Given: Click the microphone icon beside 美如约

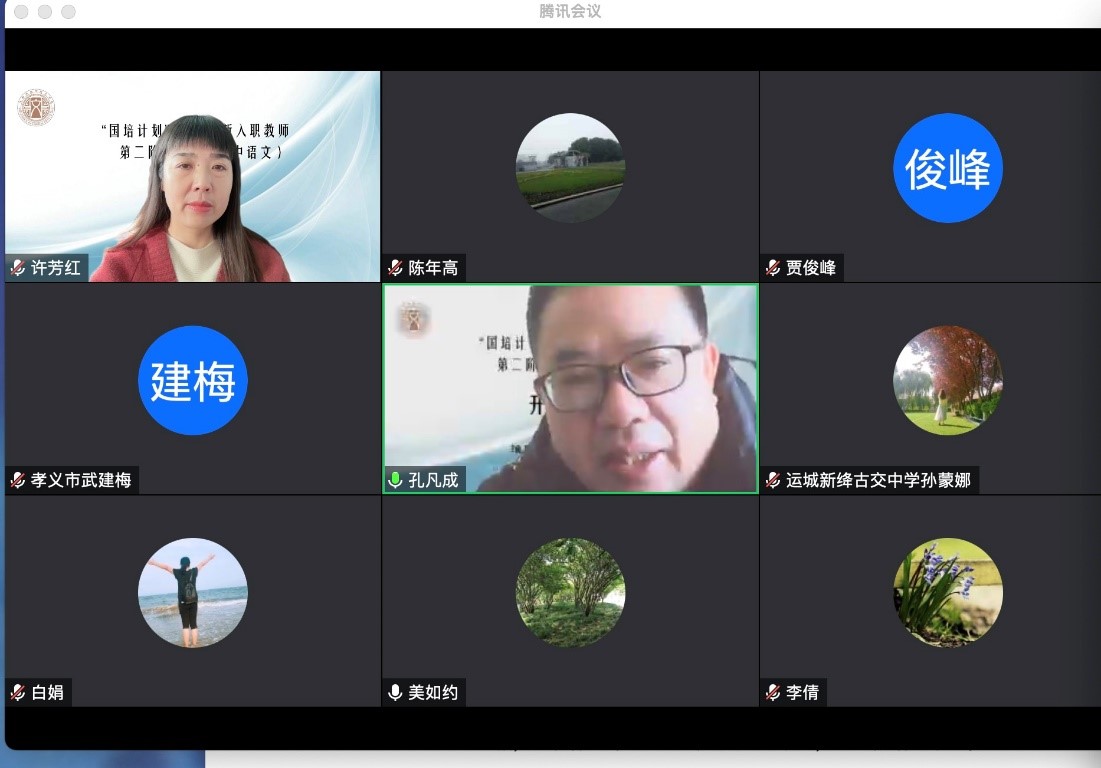Looking at the screenshot, I should tap(396, 692).
